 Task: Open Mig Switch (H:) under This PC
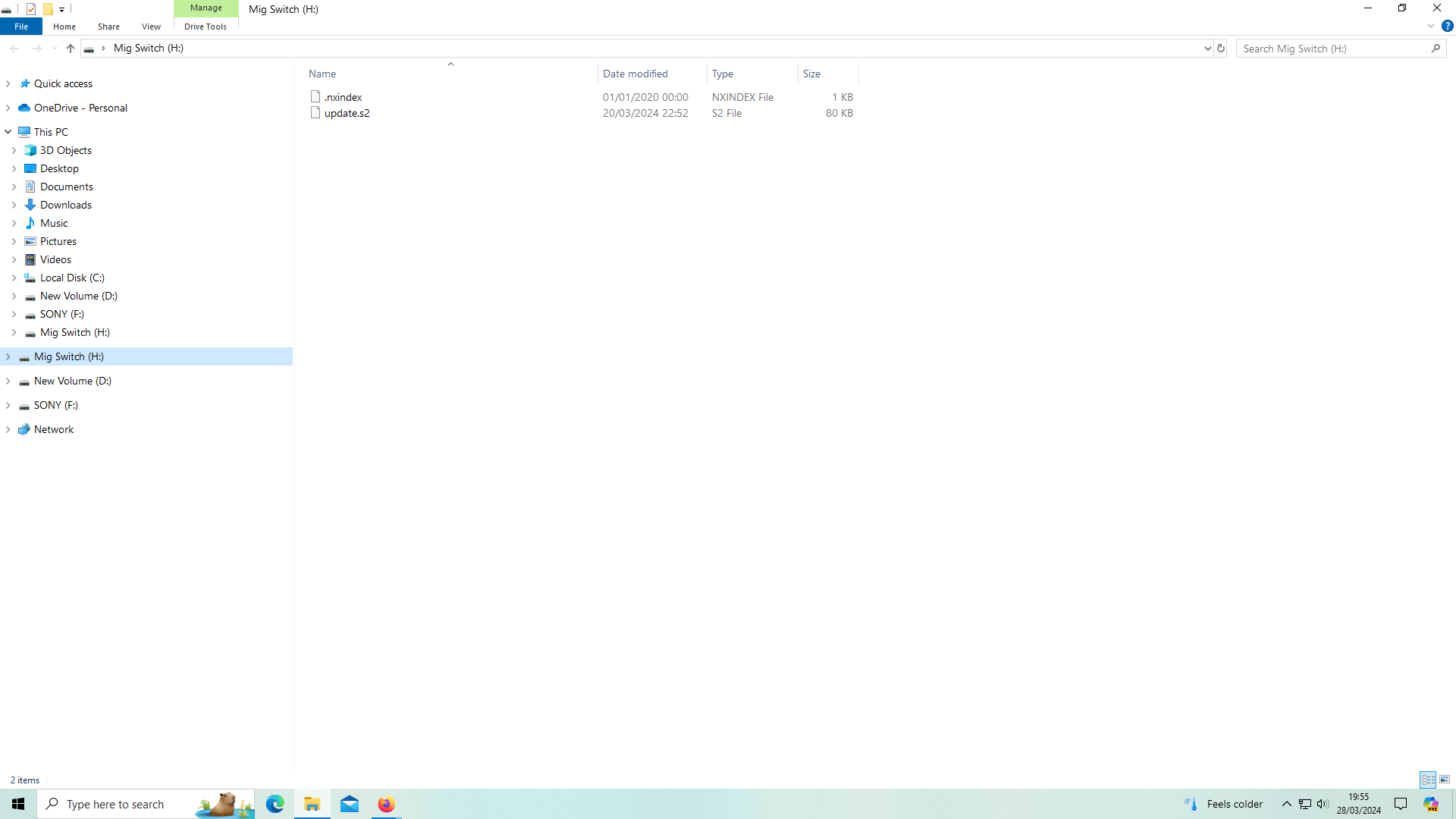75,332
